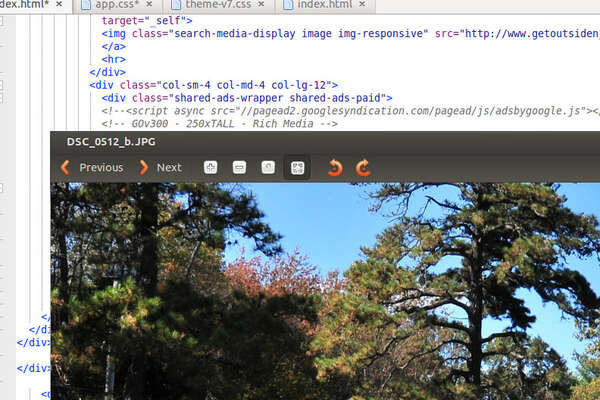
Task: Show image at normal size icon
Action: [x=268, y=168]
